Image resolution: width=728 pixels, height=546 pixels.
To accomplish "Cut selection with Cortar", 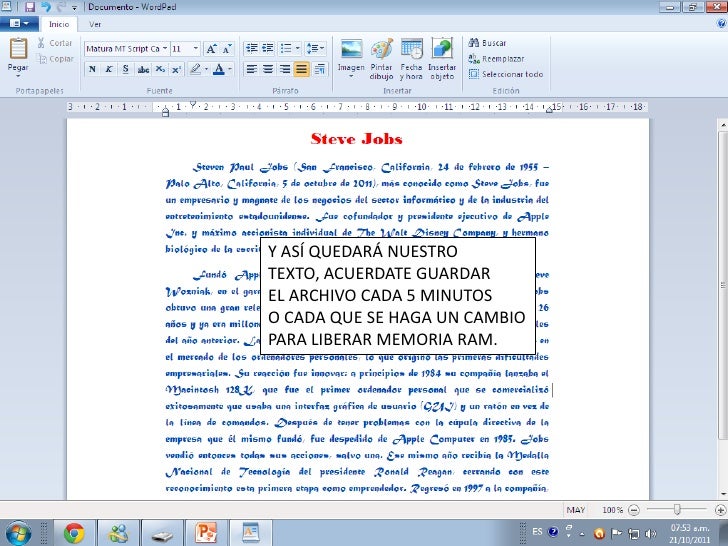I will tap(55, 43).
